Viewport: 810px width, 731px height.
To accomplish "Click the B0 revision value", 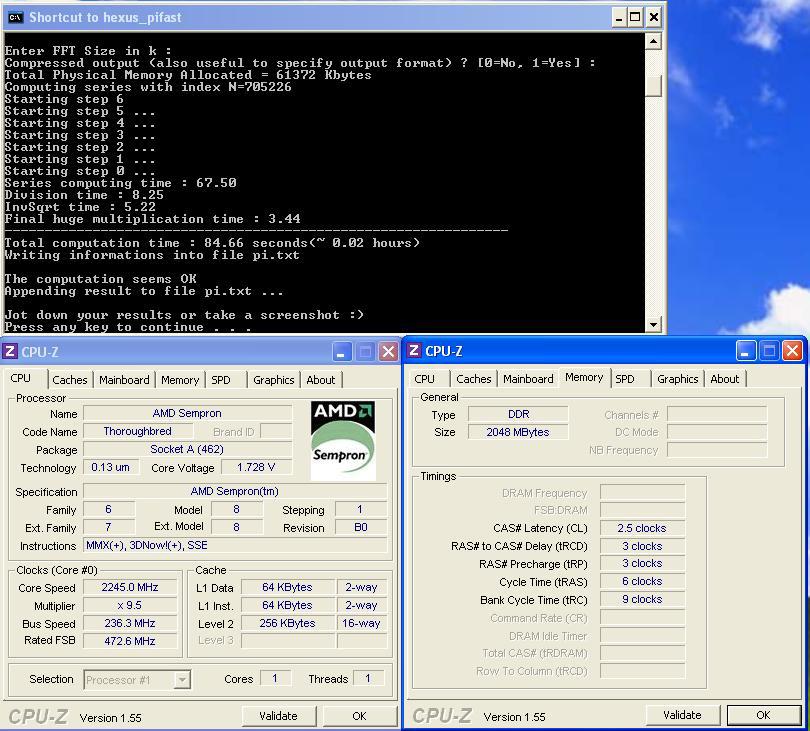I will tap(361, 527).
